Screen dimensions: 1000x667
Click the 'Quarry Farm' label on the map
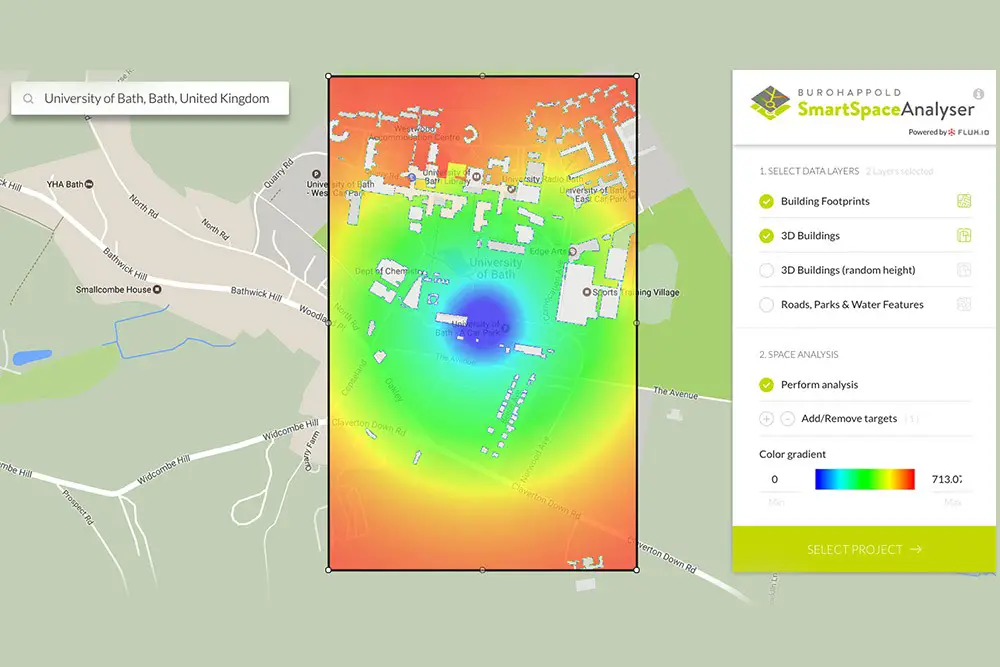tap(312, 451)
